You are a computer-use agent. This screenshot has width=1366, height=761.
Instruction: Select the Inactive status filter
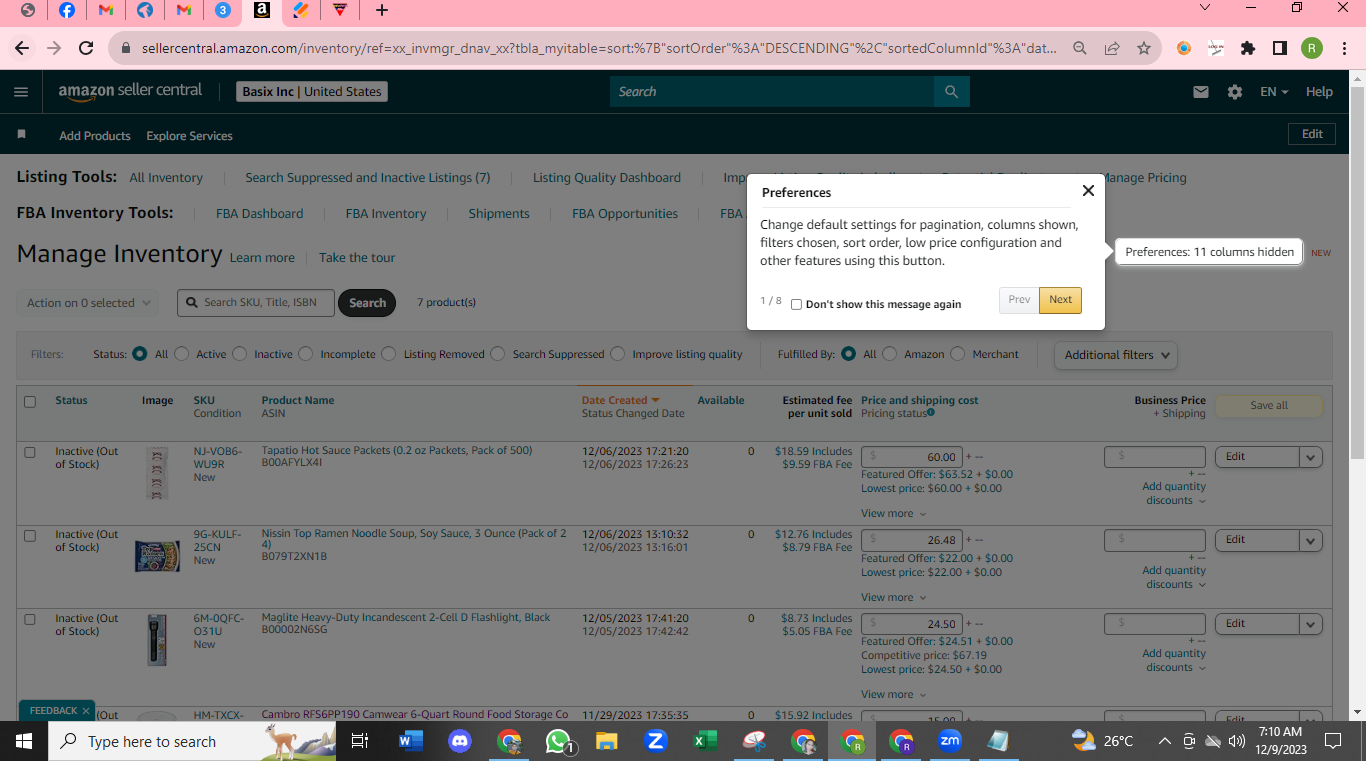240,354
